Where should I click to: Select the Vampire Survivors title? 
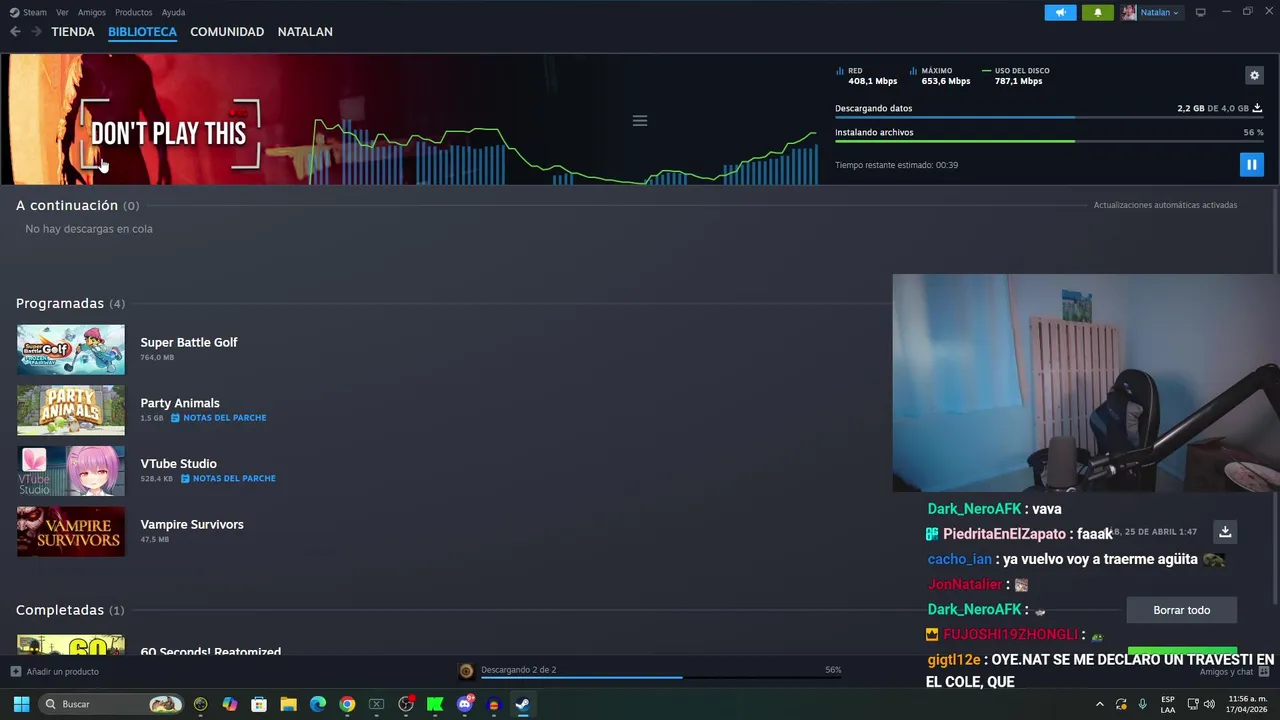[192, 525]
